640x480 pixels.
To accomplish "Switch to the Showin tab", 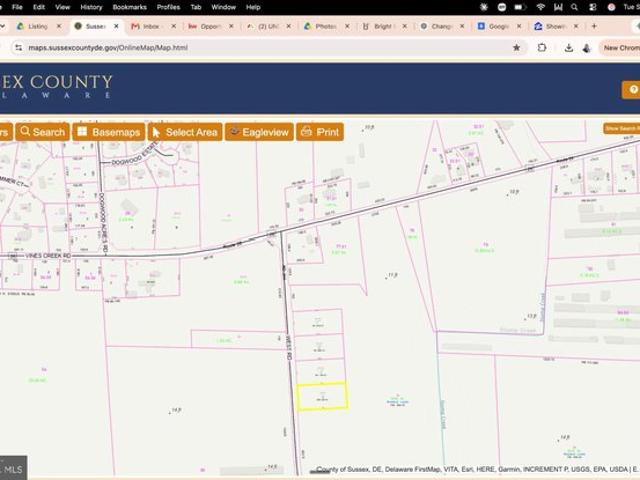I will pos(556,26).
